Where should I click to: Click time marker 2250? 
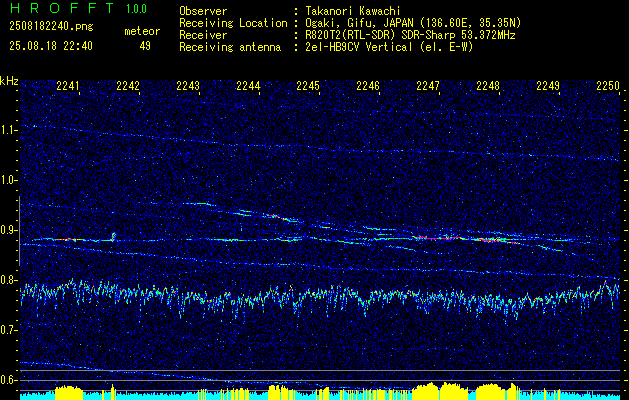pyautogui.click(x=608, y=86)
